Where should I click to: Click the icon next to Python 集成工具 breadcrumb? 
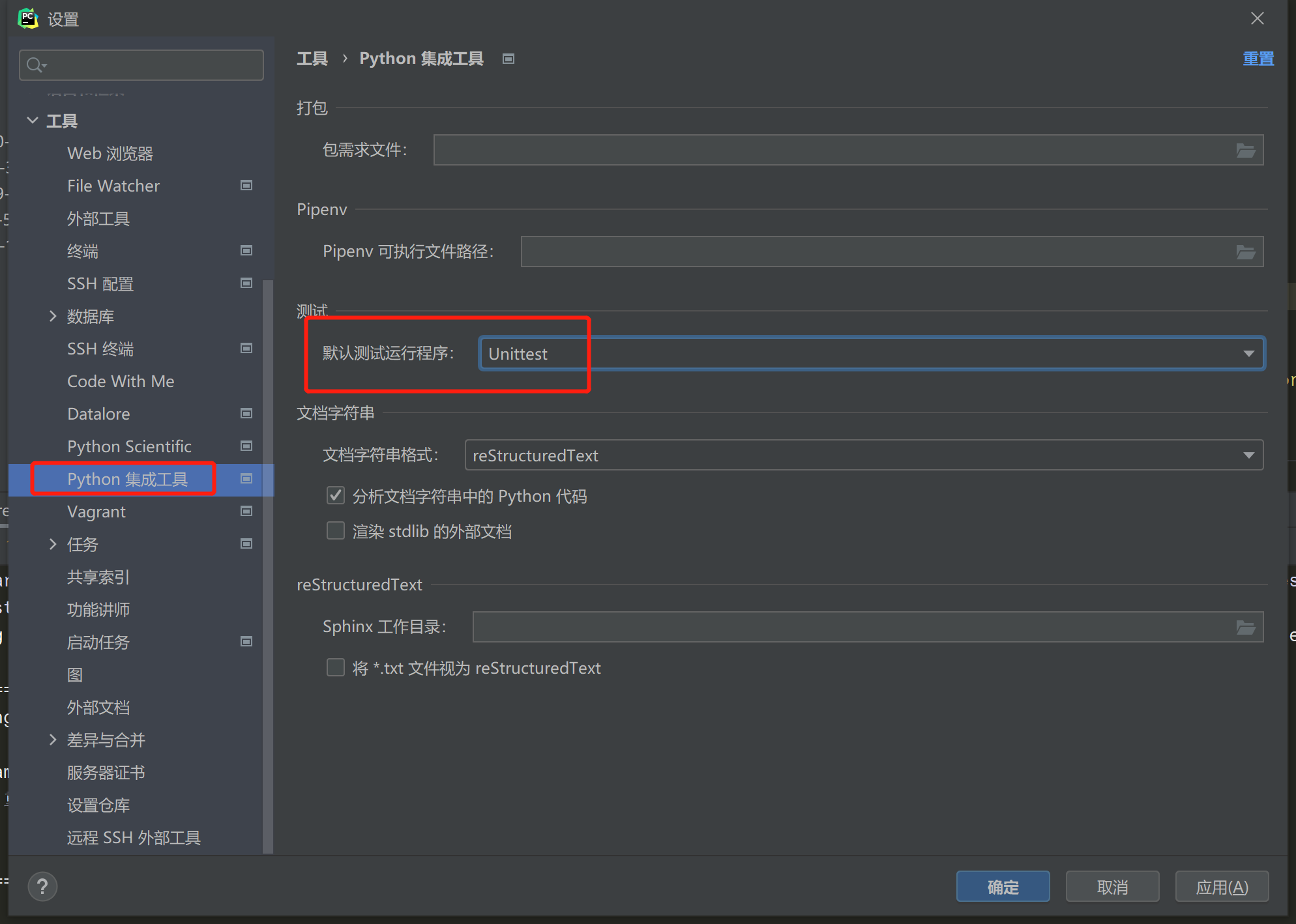point(508,58)
